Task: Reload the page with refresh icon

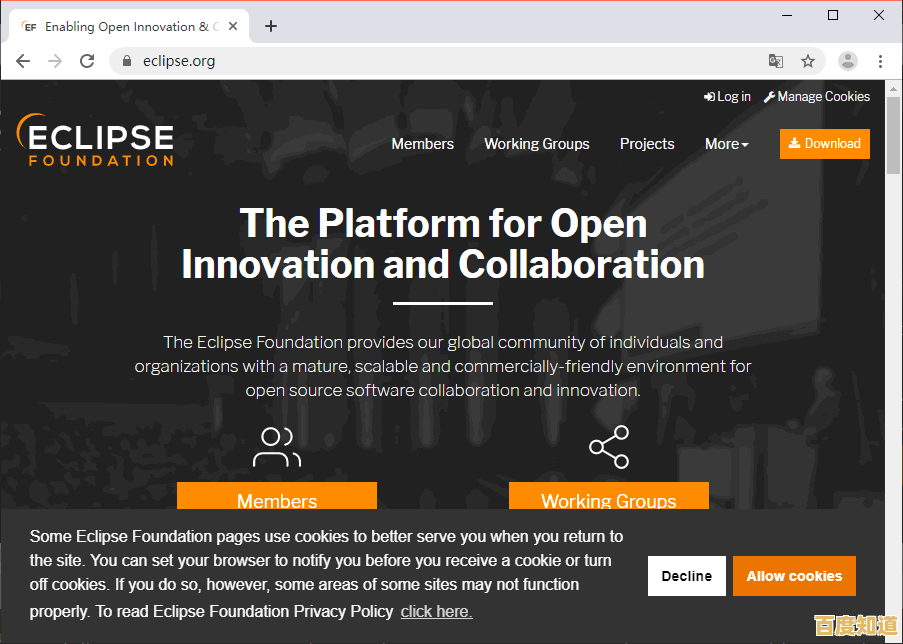Action: [87, 61]
